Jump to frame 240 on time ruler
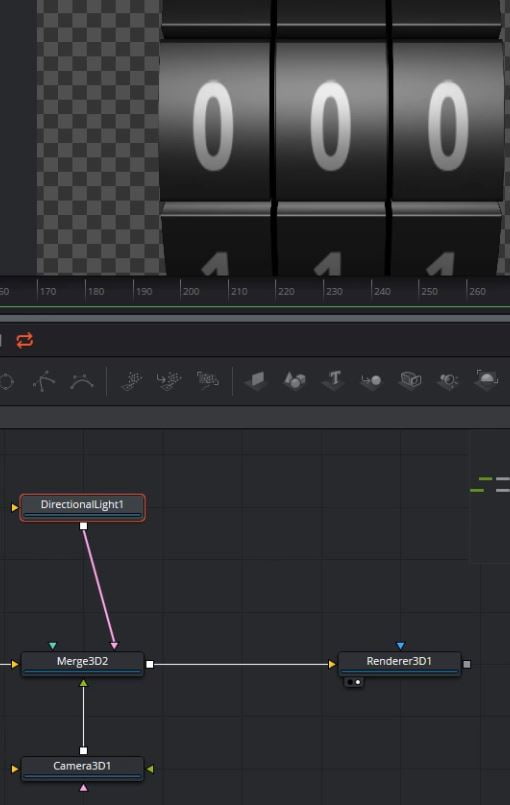Viewport: 510px width, 805px height. [x=382, y=291]
